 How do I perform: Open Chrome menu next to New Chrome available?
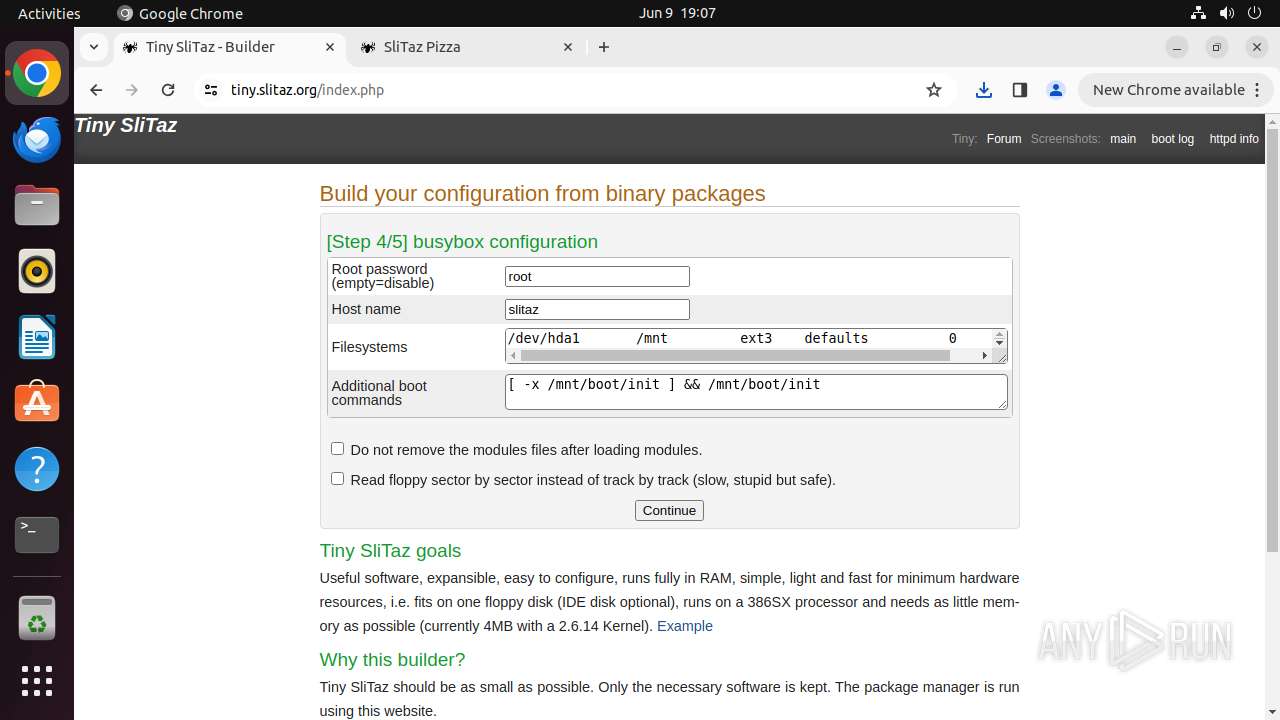[1259, 90]
